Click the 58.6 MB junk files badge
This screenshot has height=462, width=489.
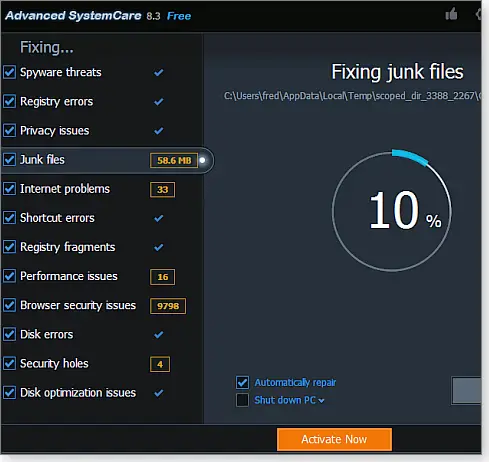[x=174, y=160]
